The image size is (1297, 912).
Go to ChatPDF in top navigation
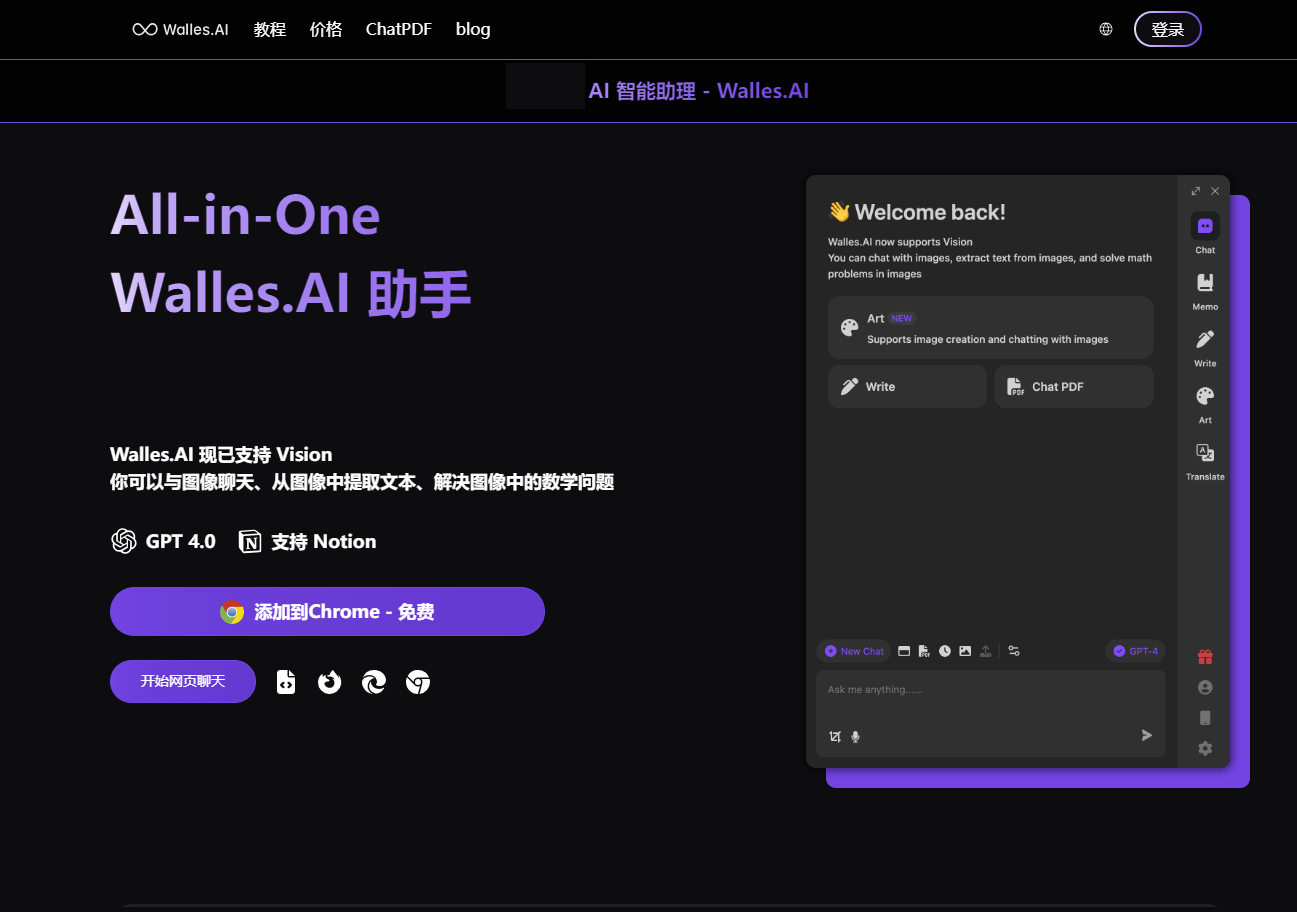pos(398,29)
